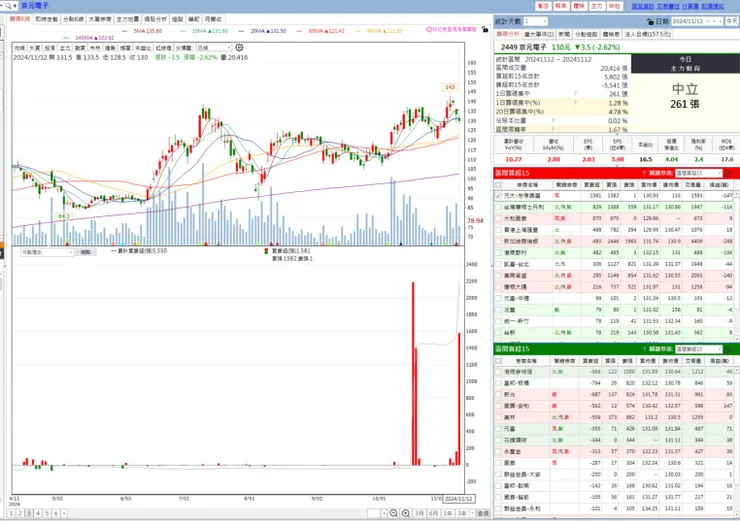Check the 花旗環球 row checkbox
The height and width of the screenshot is (521, 740).
498,440
